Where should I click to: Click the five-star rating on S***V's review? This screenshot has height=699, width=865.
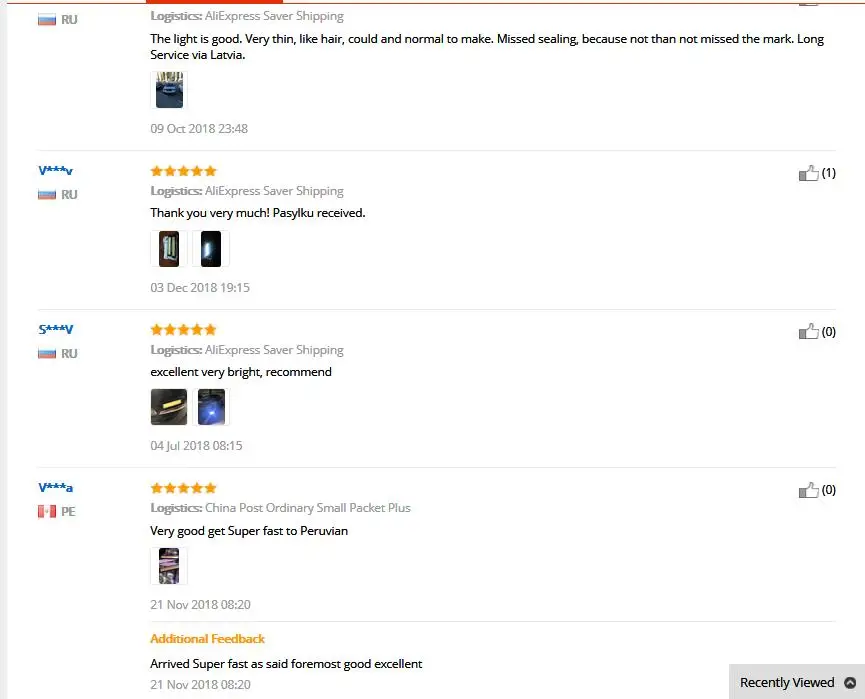pyautogui.click(x=183, y=329)
